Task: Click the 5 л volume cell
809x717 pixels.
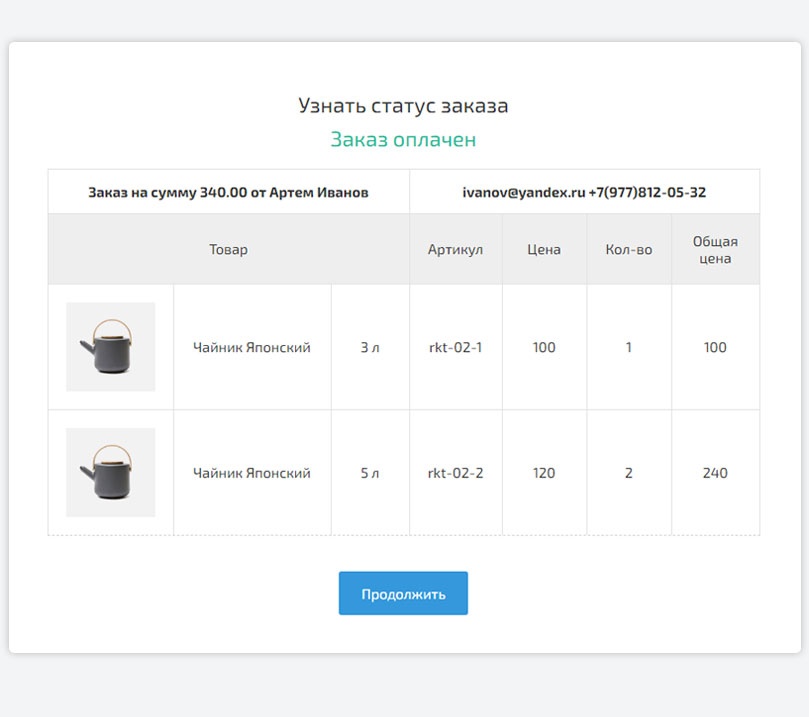Action: point(370,473)
